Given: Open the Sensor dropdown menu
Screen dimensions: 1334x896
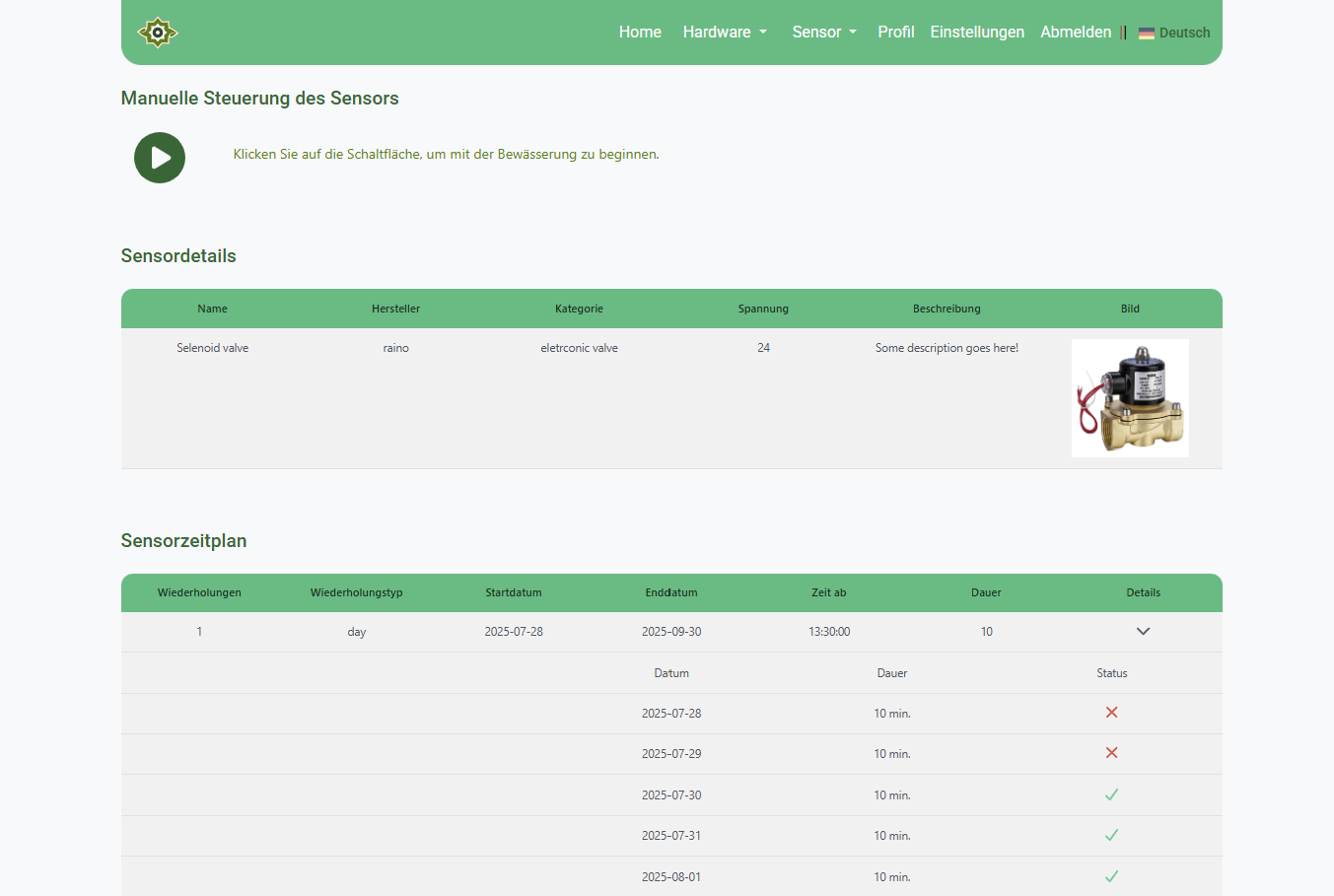Looking at the screenshot, I should (x=823, y=33).
